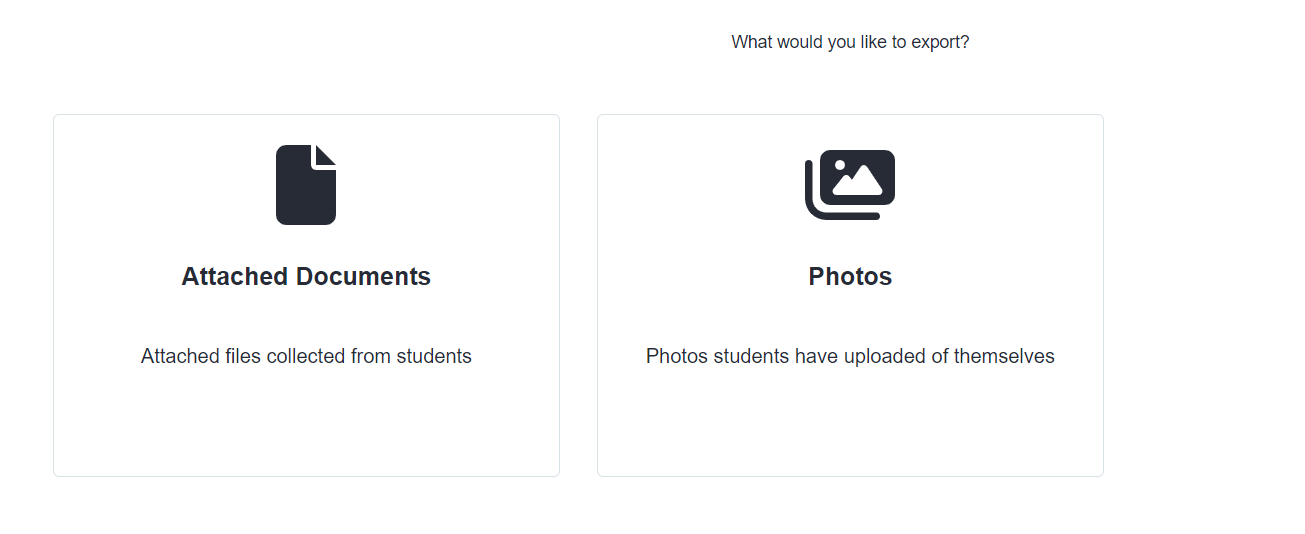Click empty space below the Photos description
1305x534 pixels.
pyautogui.click(x=850, y=420)
